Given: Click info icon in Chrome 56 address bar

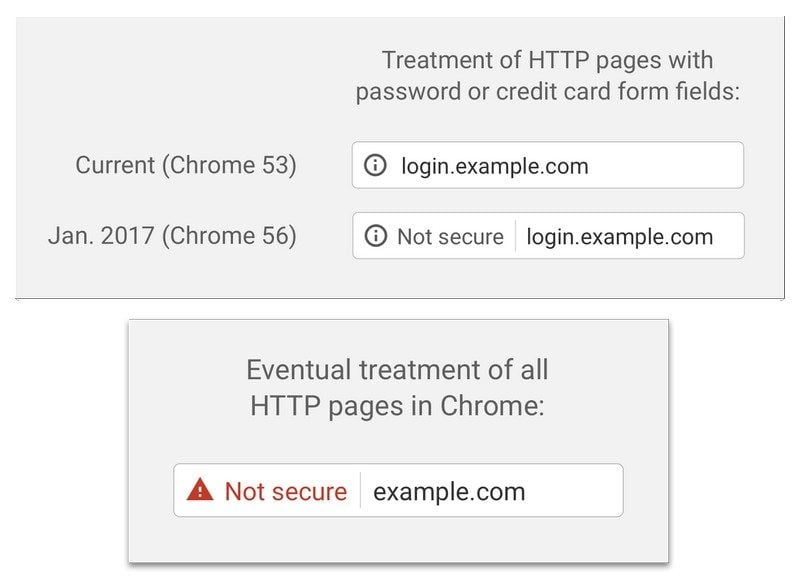Looking at the screenshot, I should point(376,236).
